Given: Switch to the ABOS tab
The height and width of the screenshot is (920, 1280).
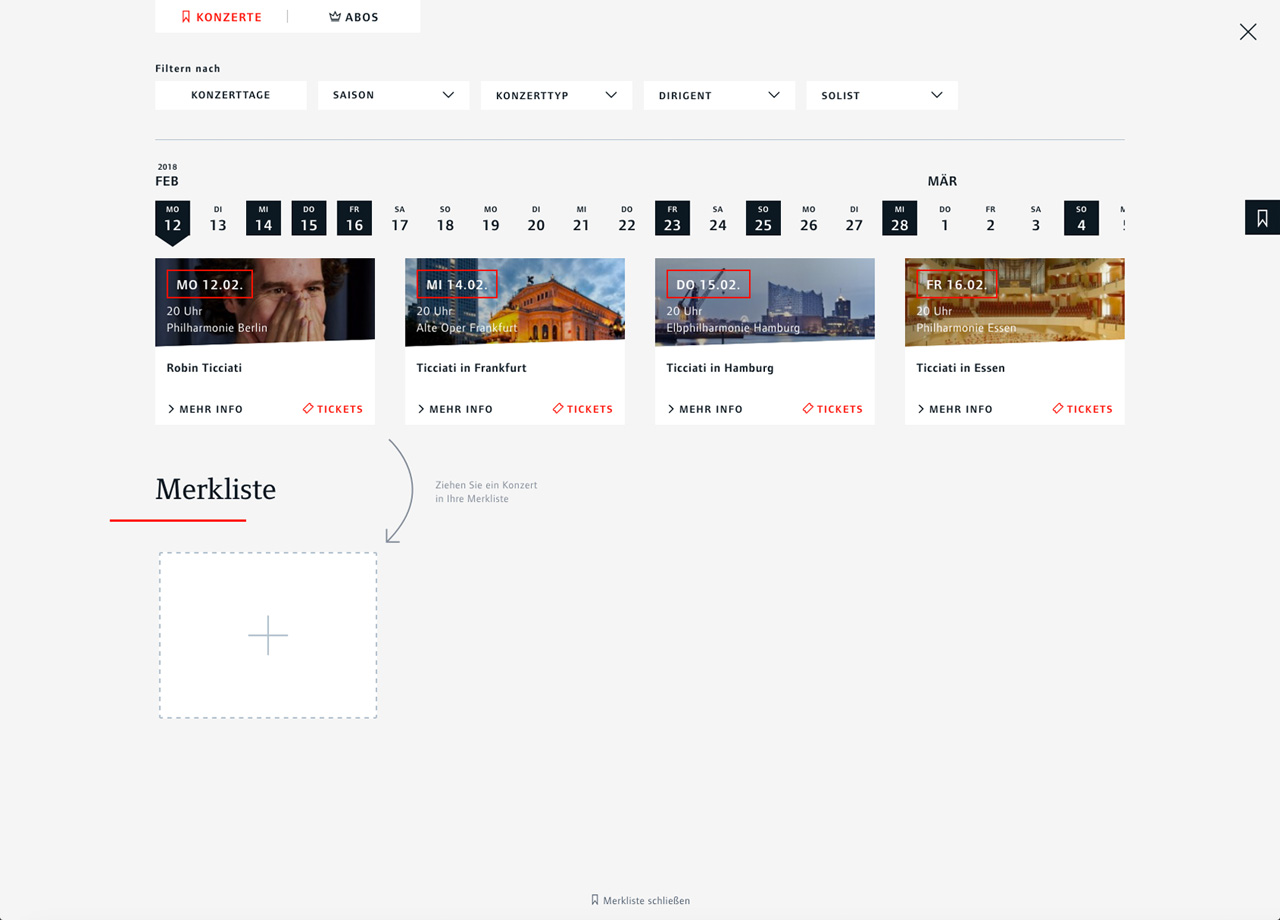Looking at the screenshot, I should [x=354, y=17].
